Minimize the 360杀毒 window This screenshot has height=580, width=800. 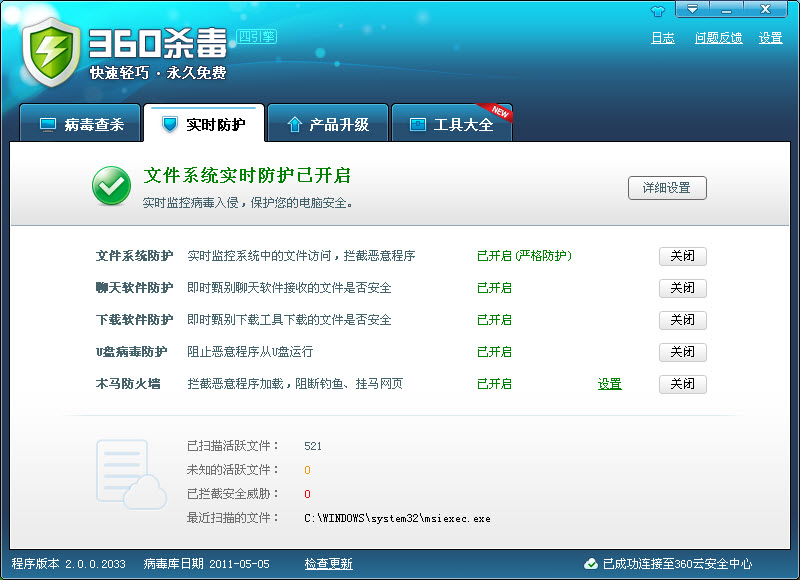727,9
